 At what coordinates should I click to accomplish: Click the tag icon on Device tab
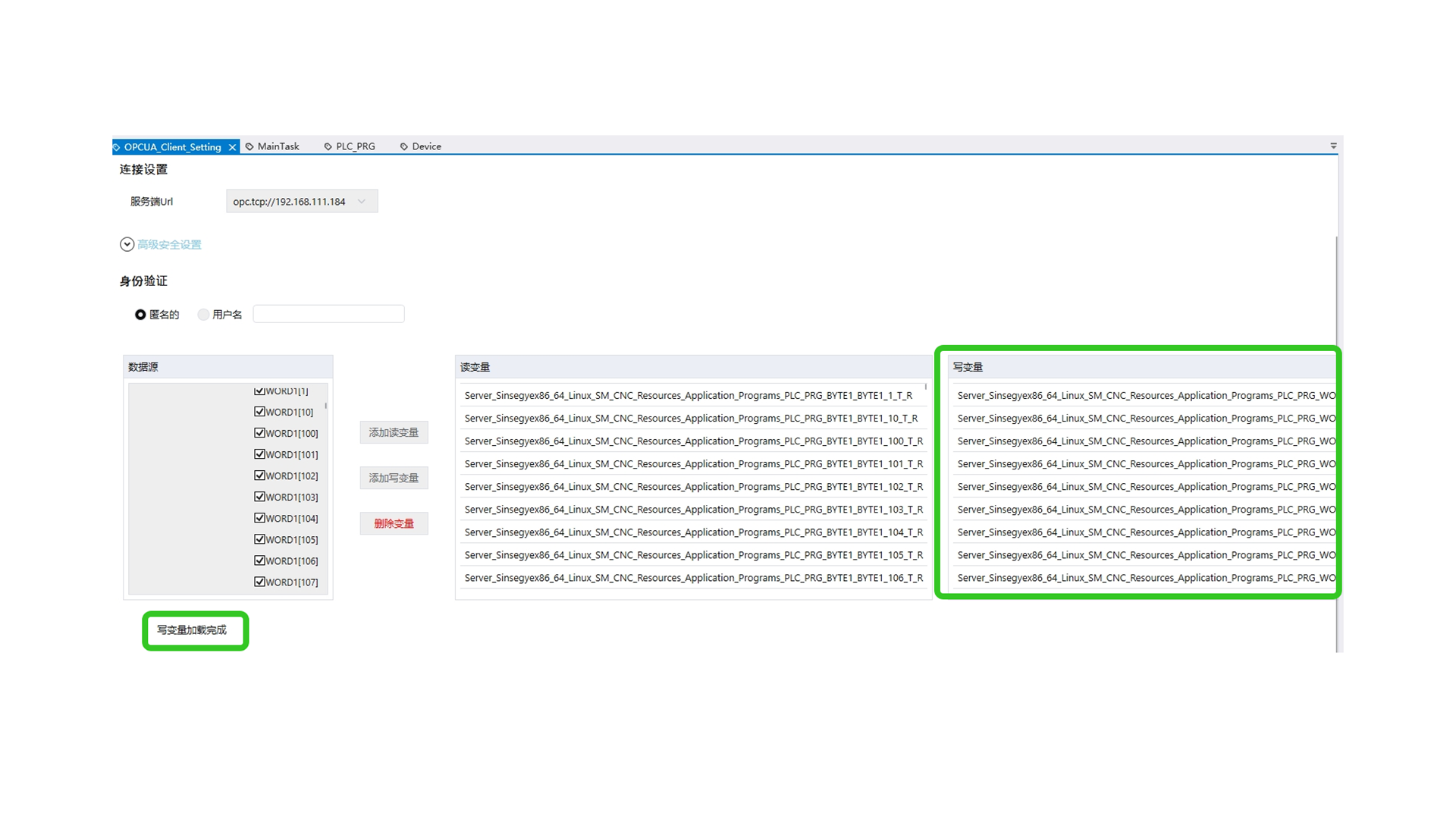403,146
